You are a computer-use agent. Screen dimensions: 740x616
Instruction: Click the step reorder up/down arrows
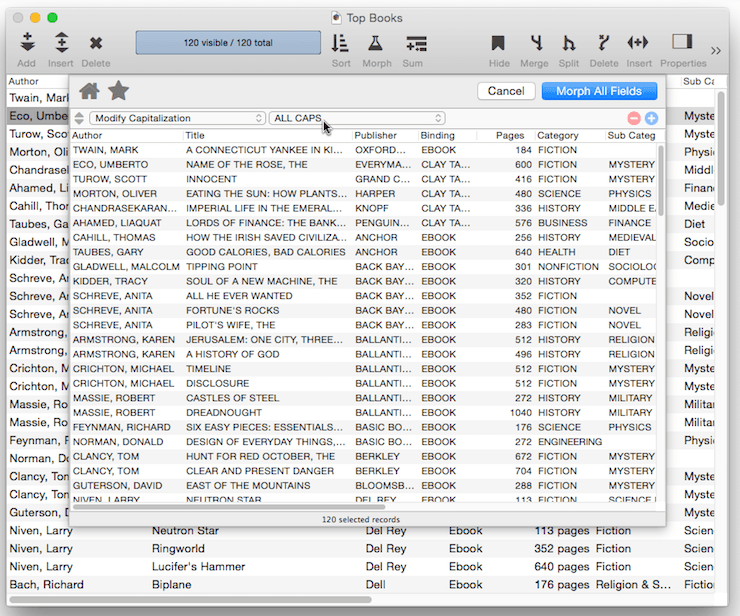point(79,118)
